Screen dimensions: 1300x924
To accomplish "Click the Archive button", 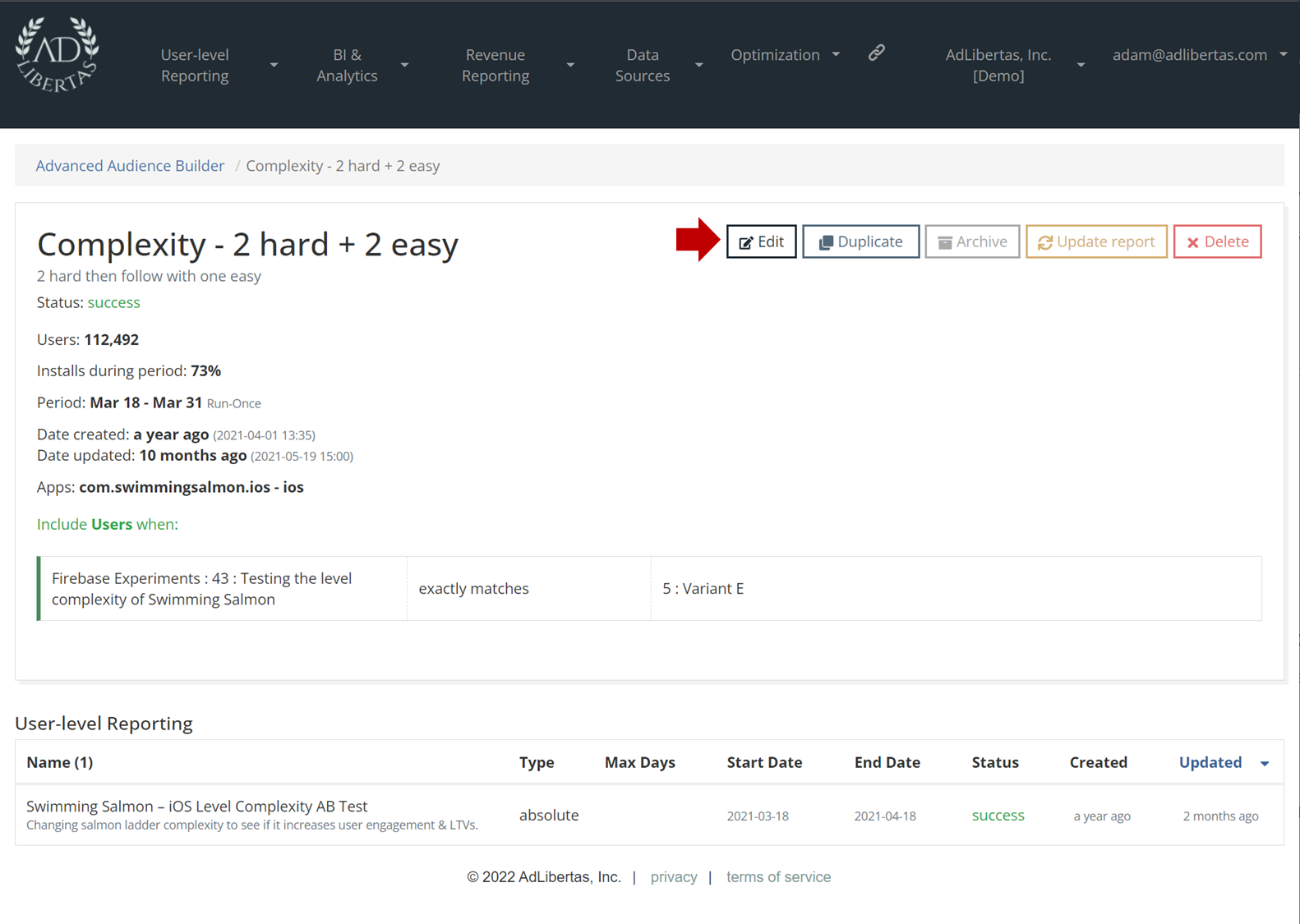I will [972, 241].
